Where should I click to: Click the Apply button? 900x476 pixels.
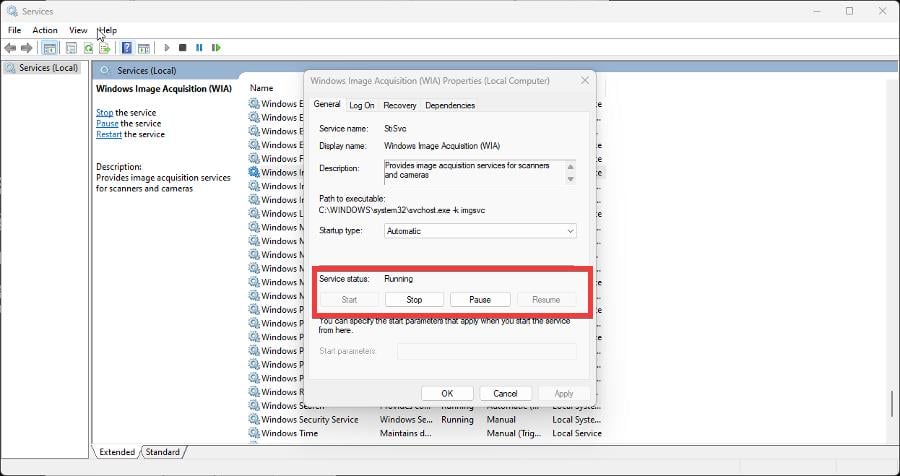564,393
